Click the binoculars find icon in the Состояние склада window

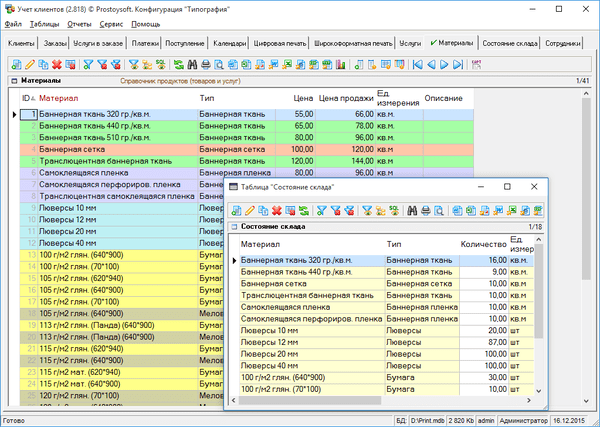click(x=412, y=210)
